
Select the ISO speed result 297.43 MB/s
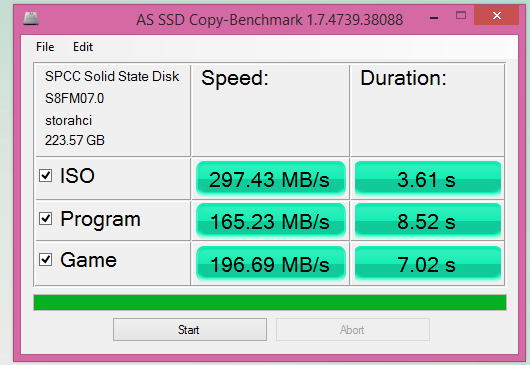point(270,178)
